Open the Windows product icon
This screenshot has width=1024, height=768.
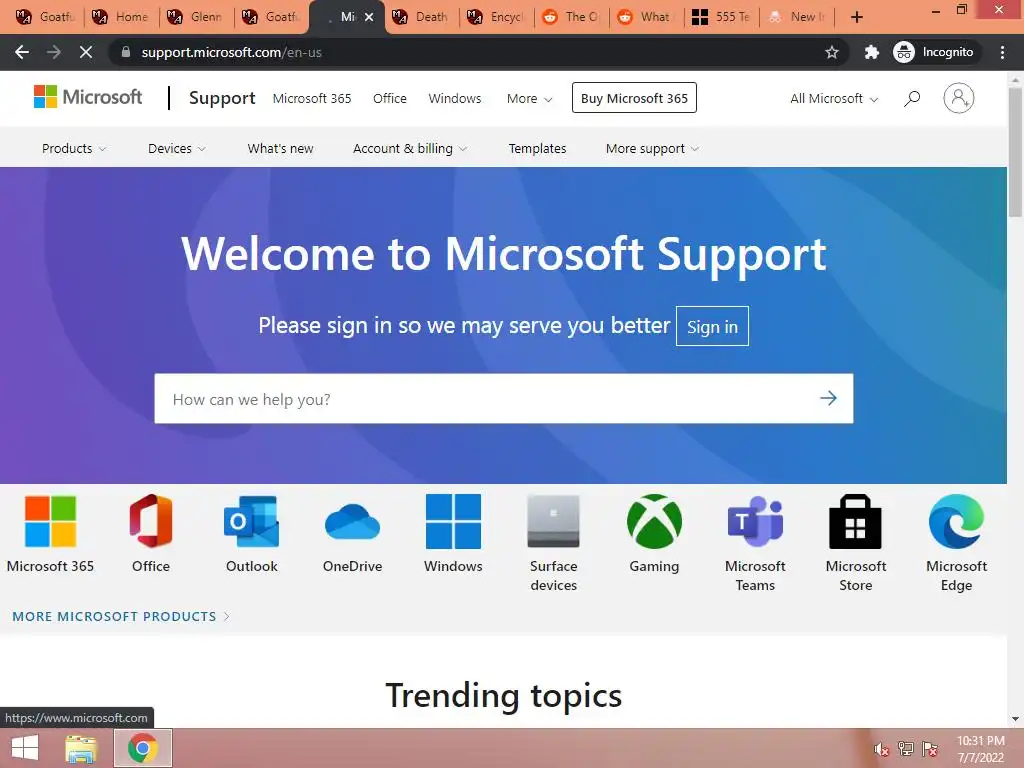pyautogui.click(x=453, y=520)
